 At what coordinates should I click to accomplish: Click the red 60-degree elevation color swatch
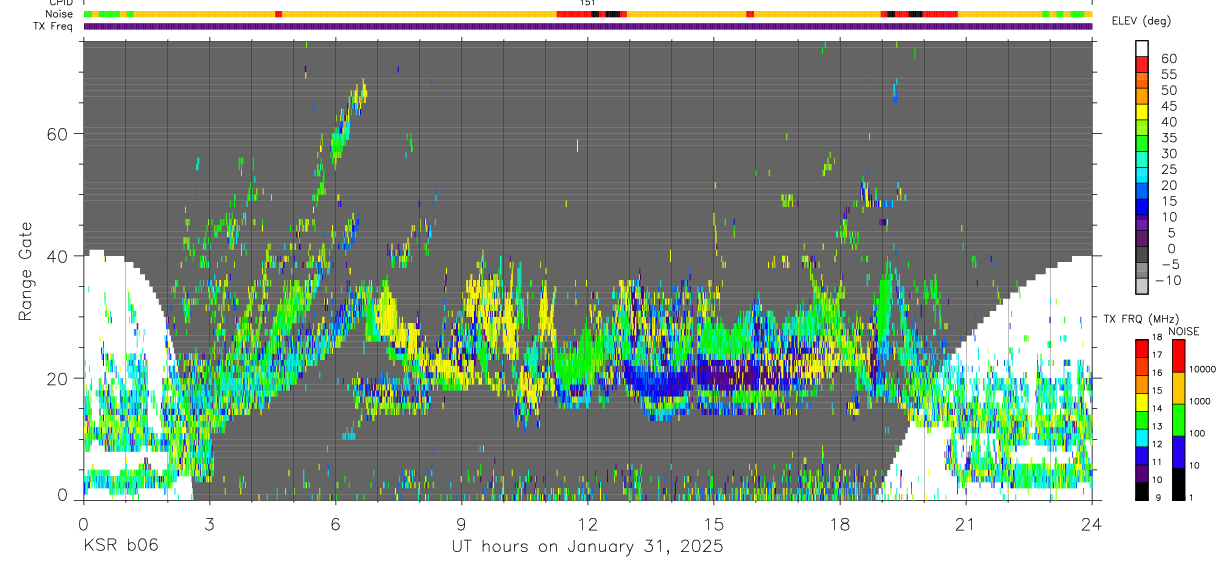click(x=1142, y=66)
